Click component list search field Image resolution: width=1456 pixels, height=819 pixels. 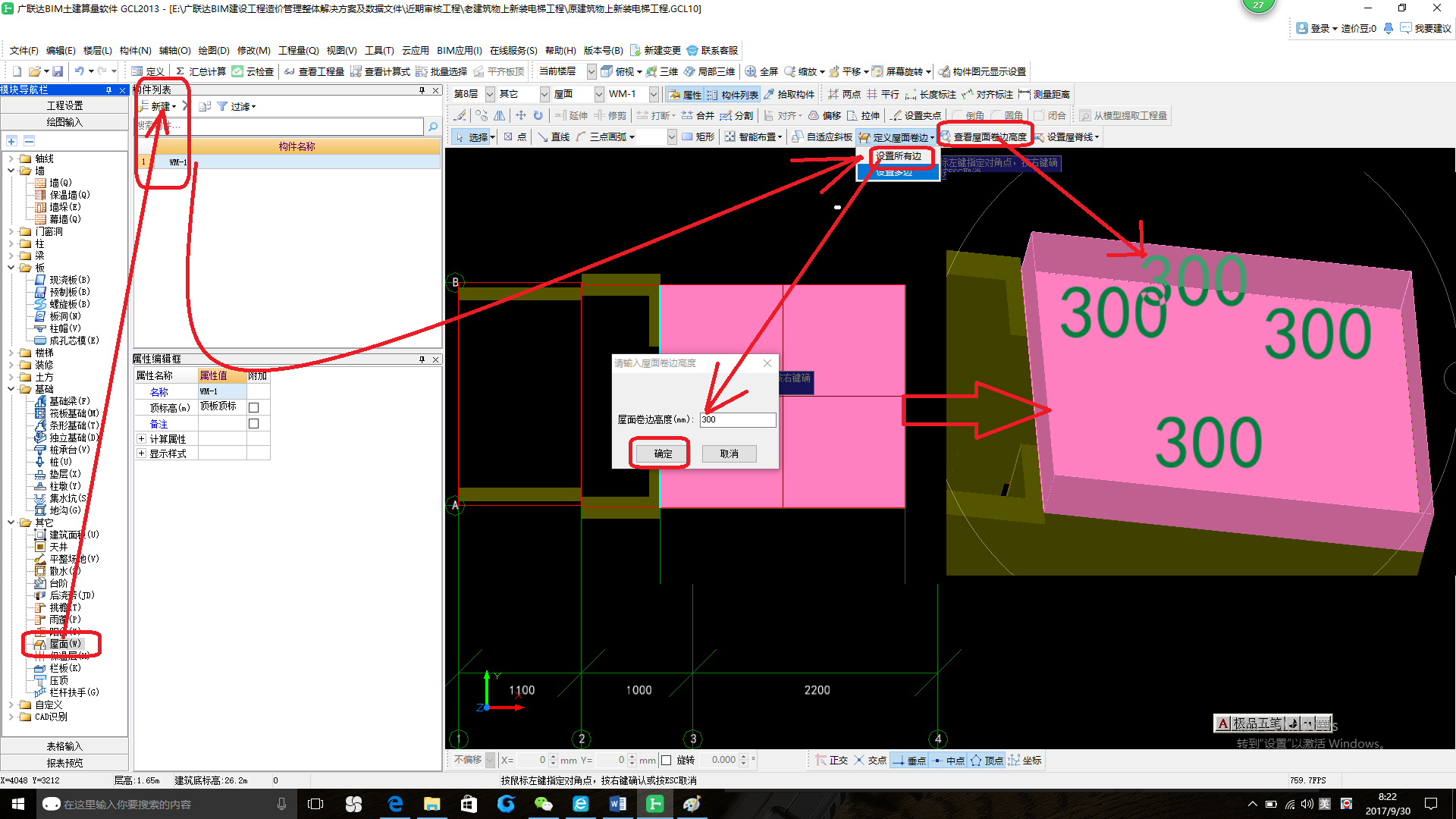[280, 126]
